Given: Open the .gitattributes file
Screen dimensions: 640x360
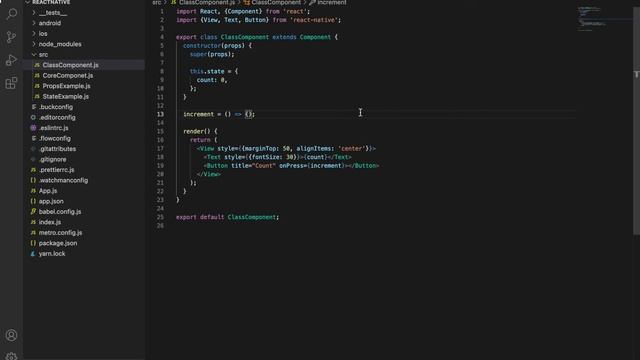Looking at the screenshot, I should (57, 149).
